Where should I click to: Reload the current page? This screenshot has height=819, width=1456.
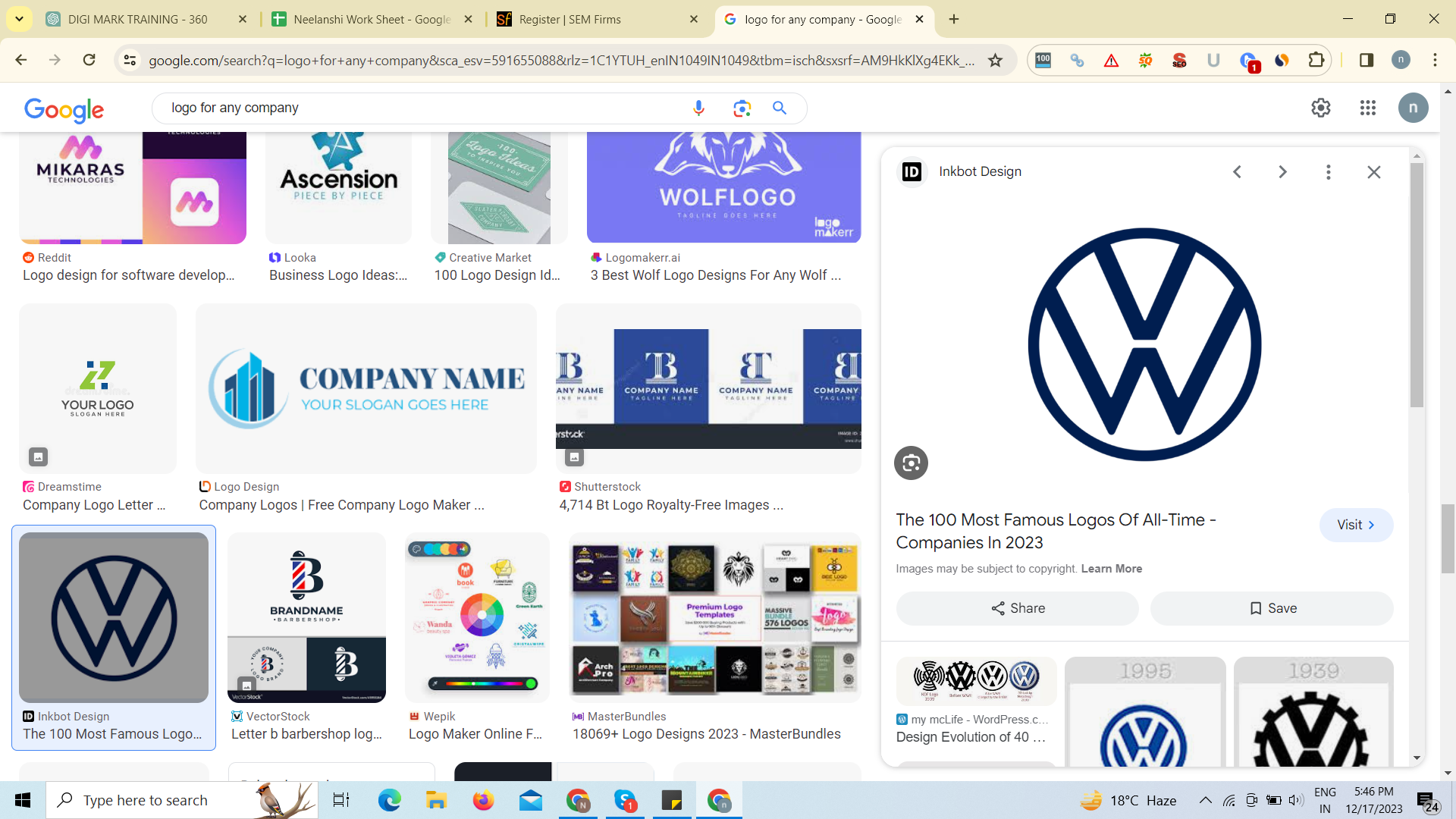(x=89, y=60)
